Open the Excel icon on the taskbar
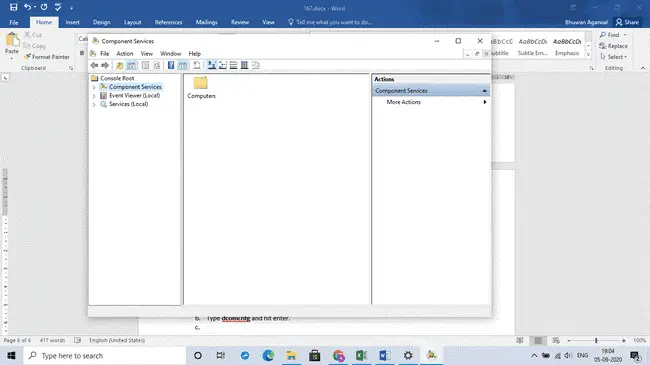Image resolution: width=650 pixels, height=365 pixels. coord(361,356)
